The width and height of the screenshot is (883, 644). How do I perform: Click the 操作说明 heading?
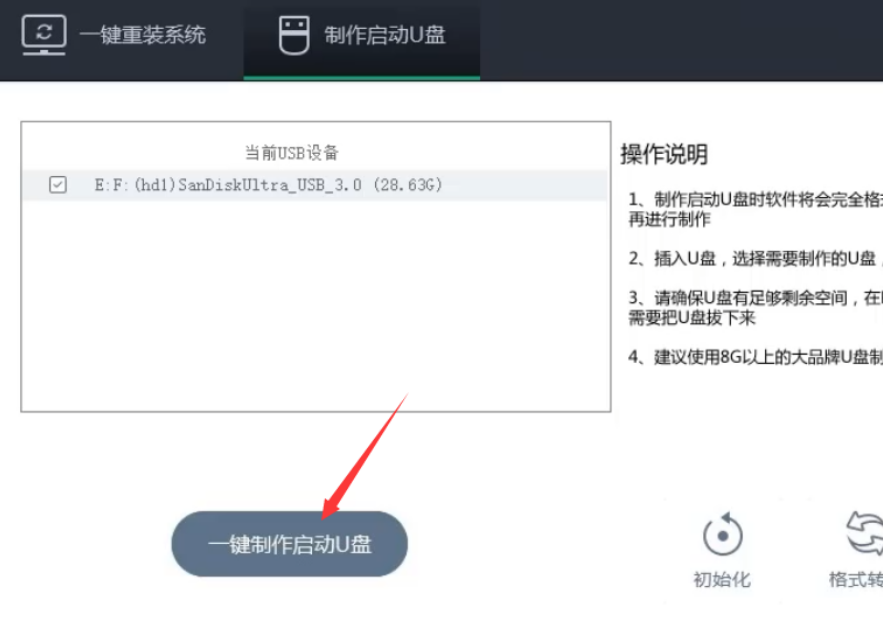tap(664, 154)
